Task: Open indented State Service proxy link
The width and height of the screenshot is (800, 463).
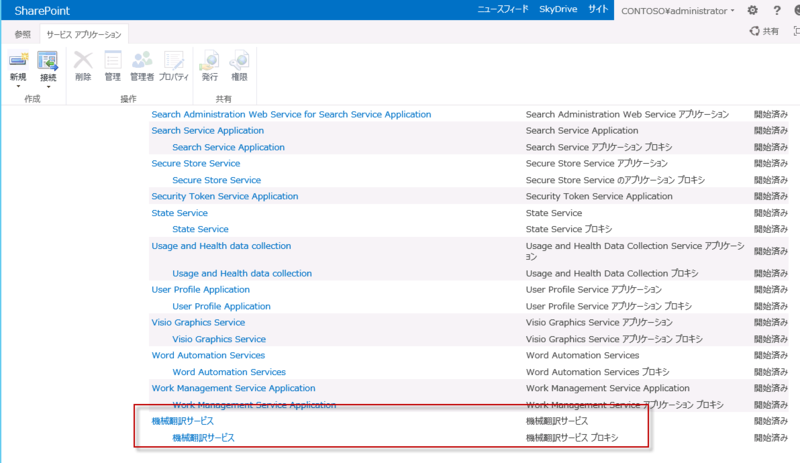Action: point(201,229)
